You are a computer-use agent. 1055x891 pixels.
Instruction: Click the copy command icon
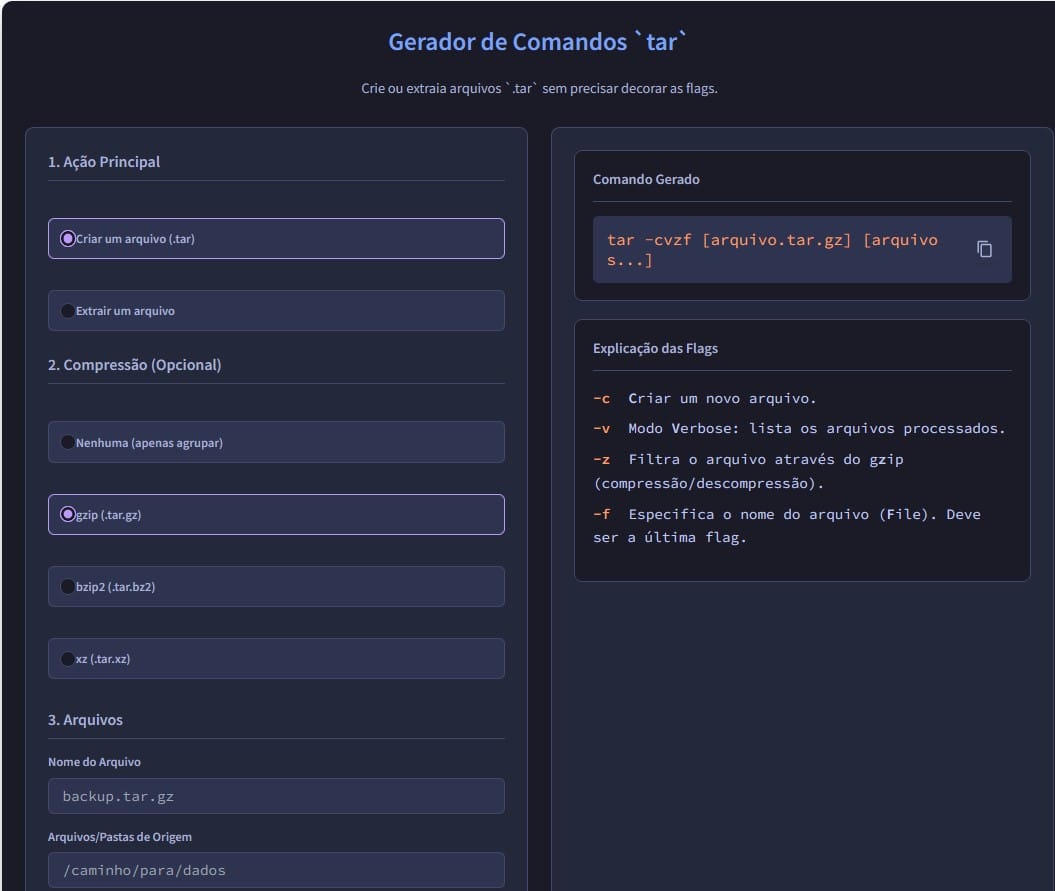[x=983, y=249]
